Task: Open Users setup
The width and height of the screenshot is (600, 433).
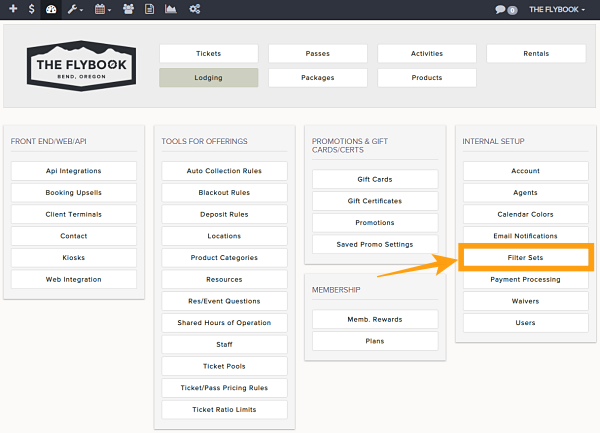Action: (x=526, y=323)
